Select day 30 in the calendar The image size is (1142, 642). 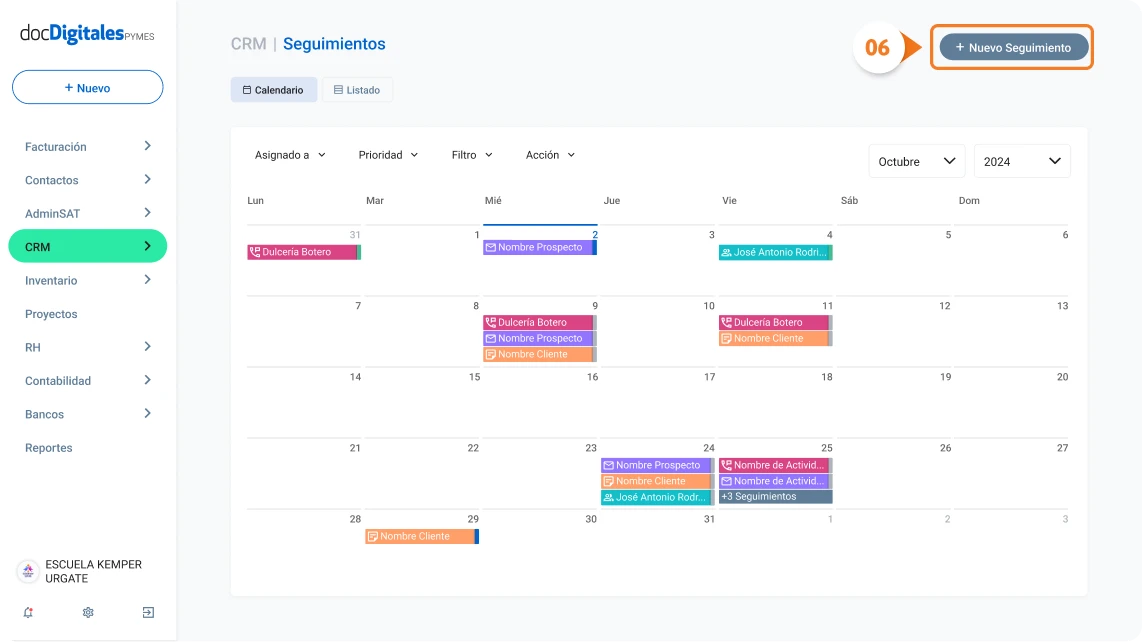click(591, 520)
